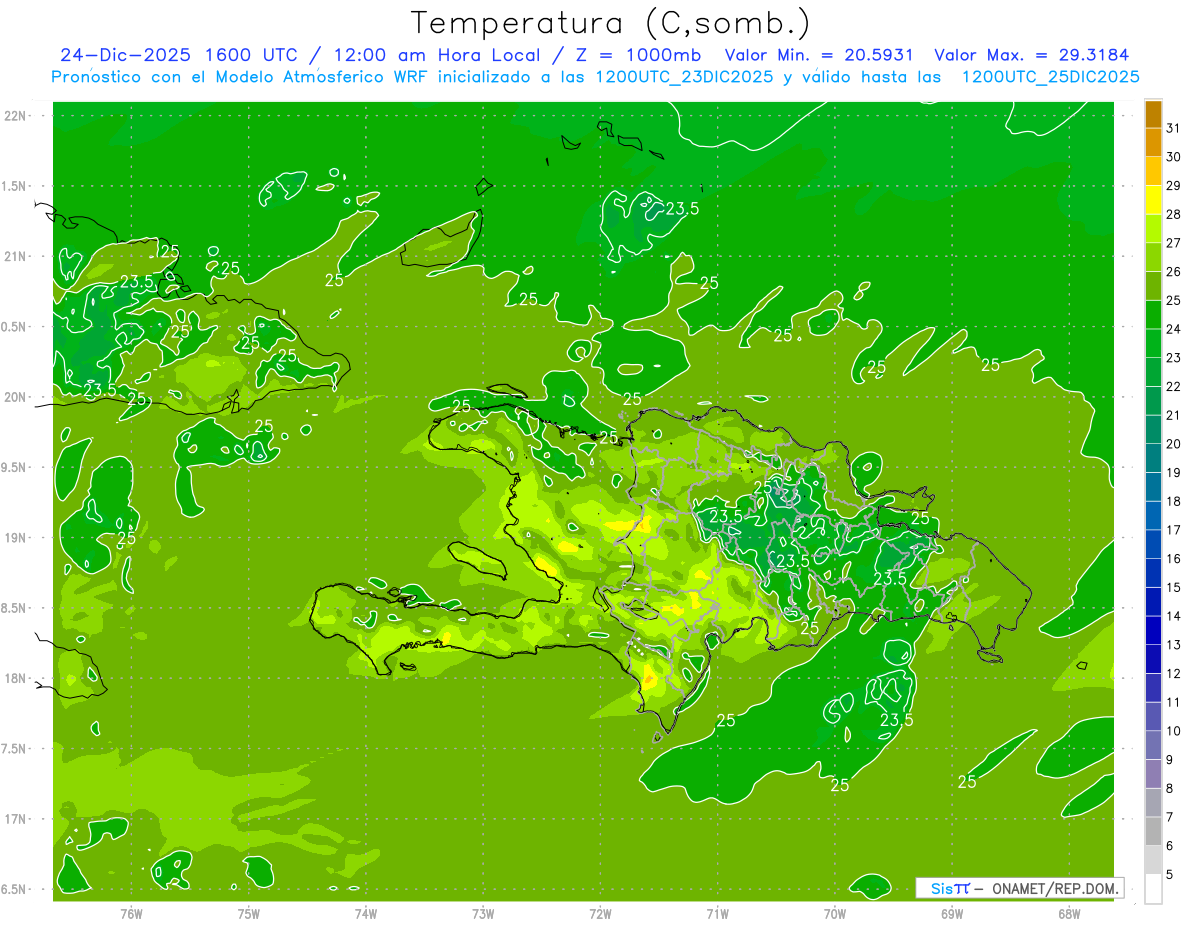The height and width of the screenshot is (927, 1200).
Task: Click the "17N" latitude axis label
Action: coord(15,819)
